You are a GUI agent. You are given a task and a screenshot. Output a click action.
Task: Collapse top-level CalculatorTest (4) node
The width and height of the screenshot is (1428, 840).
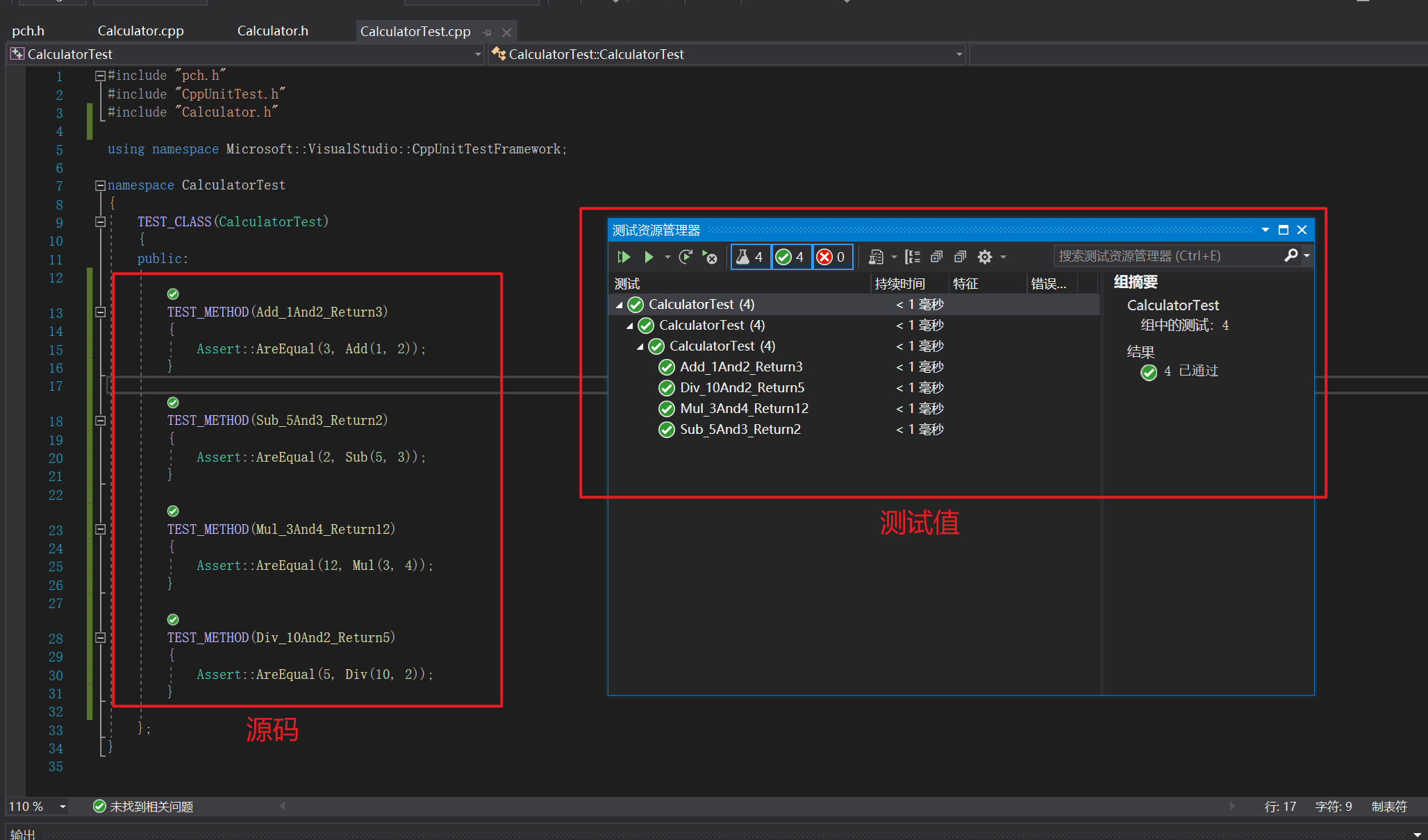pos(619,305)
